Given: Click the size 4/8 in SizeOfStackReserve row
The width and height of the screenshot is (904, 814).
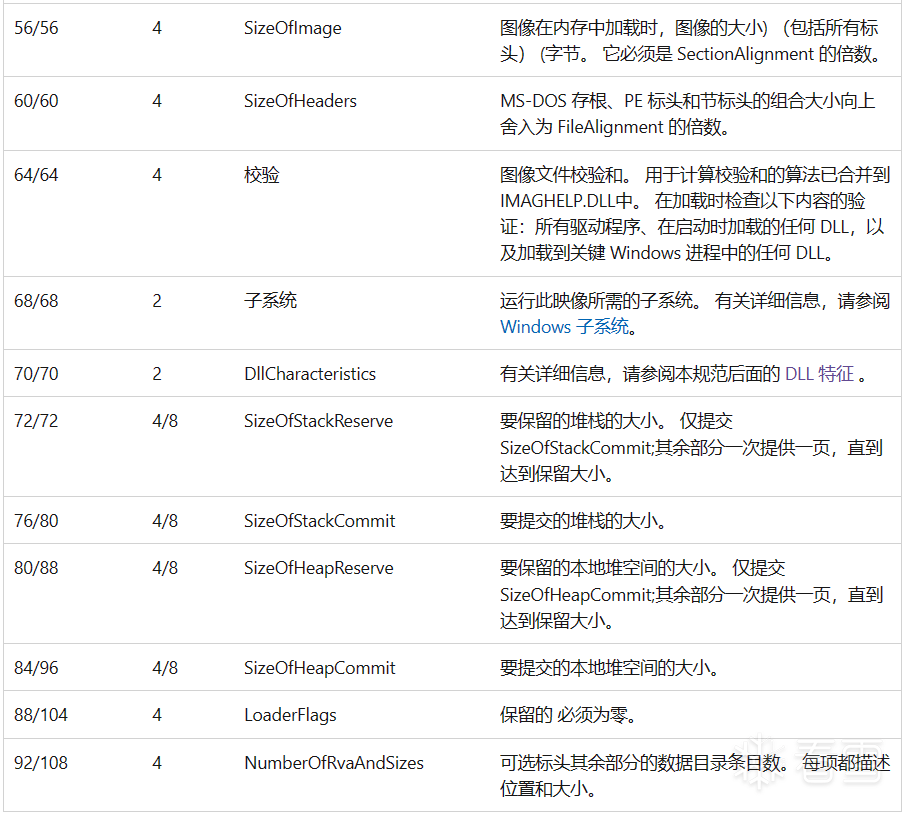Looking at the screenshot, I should 165,421.
